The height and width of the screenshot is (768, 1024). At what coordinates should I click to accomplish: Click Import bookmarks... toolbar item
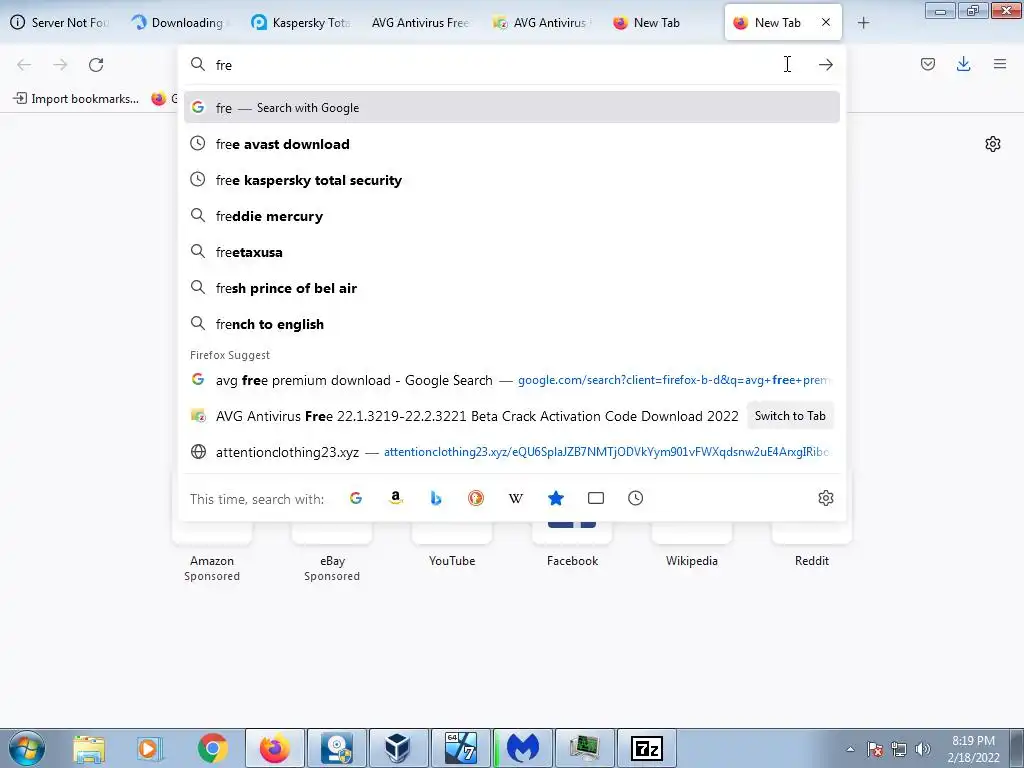click(x=77, y=99)
